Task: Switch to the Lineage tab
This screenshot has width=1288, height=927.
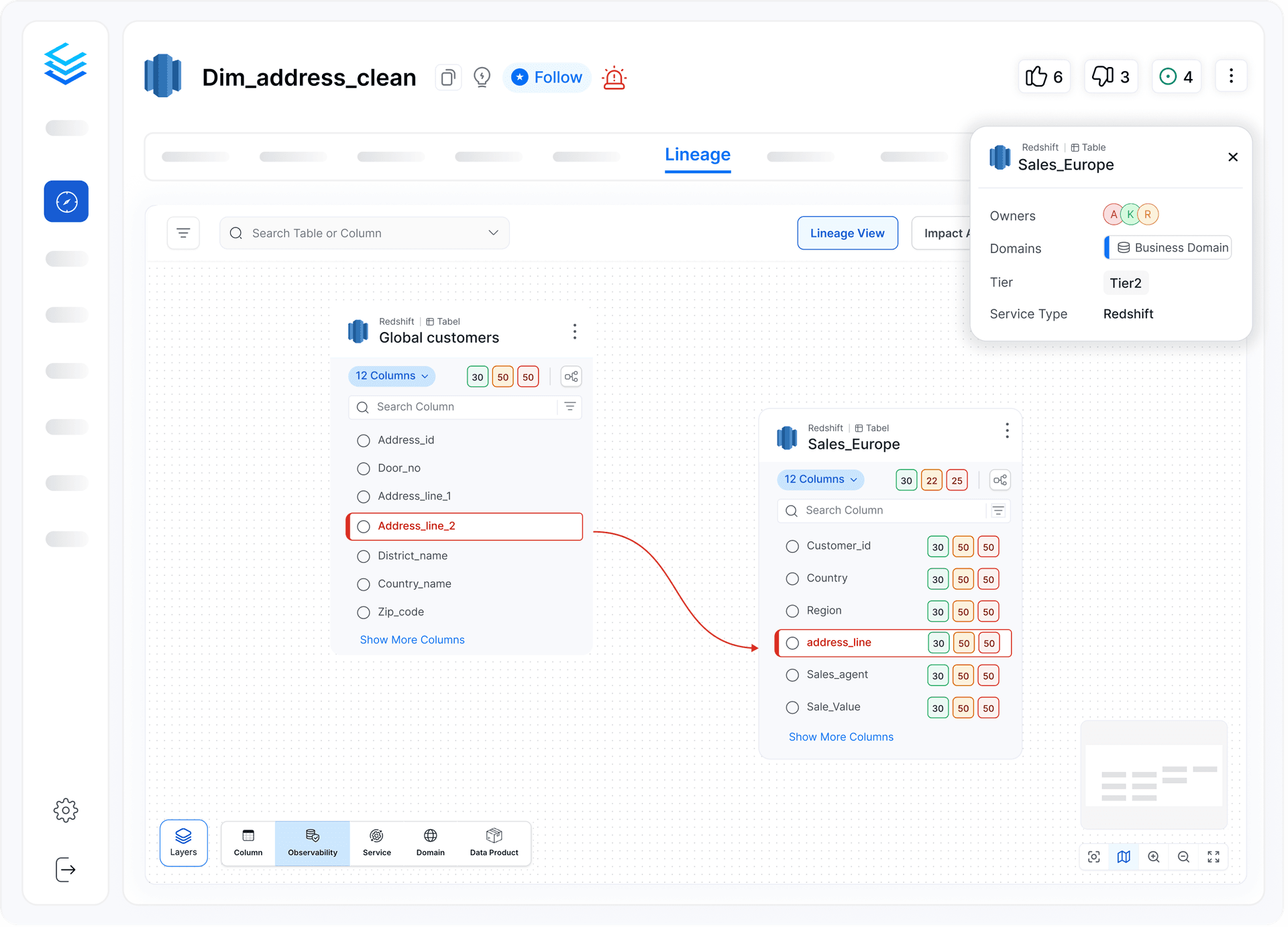Action: click(x=697, y=154)
